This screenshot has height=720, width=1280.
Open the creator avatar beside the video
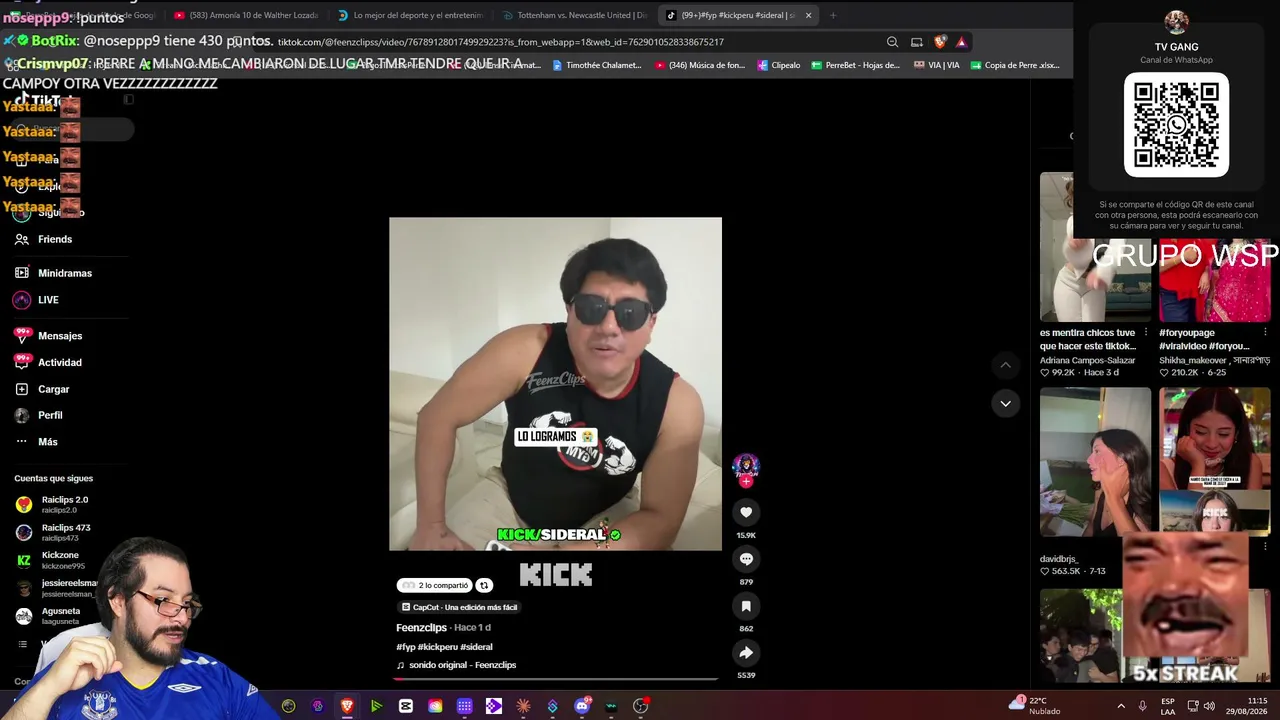pos(746,466)
